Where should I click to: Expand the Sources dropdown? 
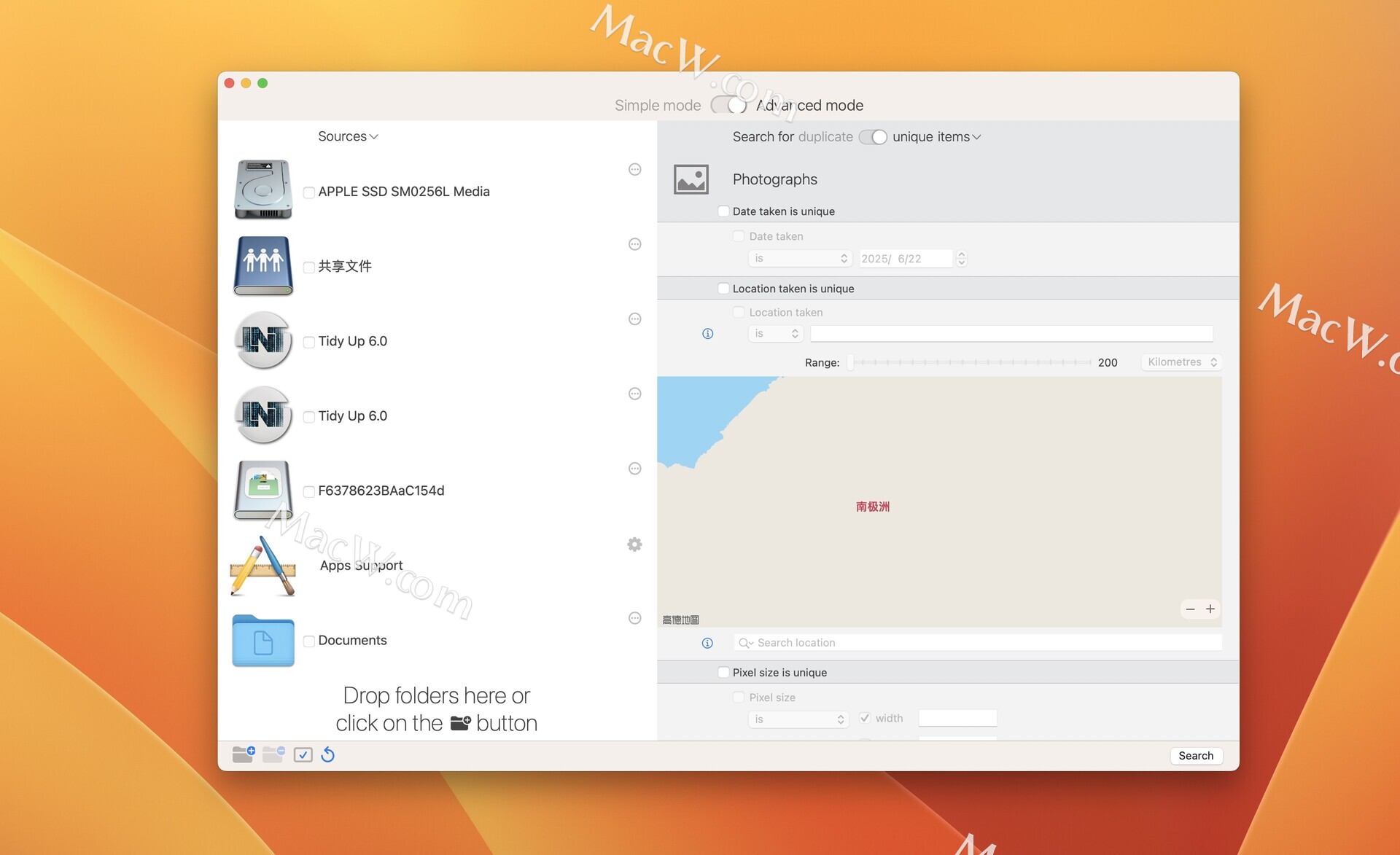coord(348,136)
